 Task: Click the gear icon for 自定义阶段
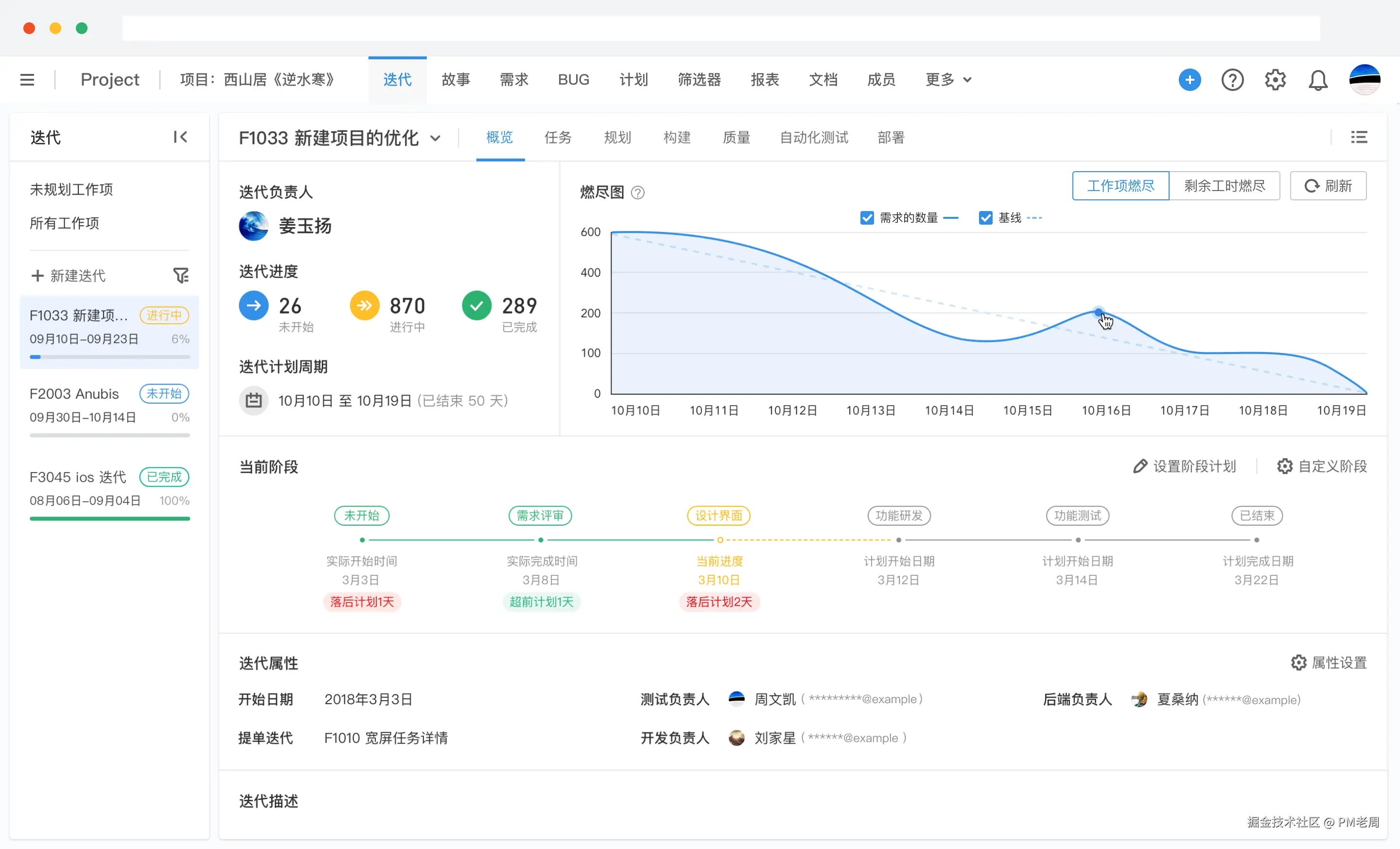(1284, 466)
